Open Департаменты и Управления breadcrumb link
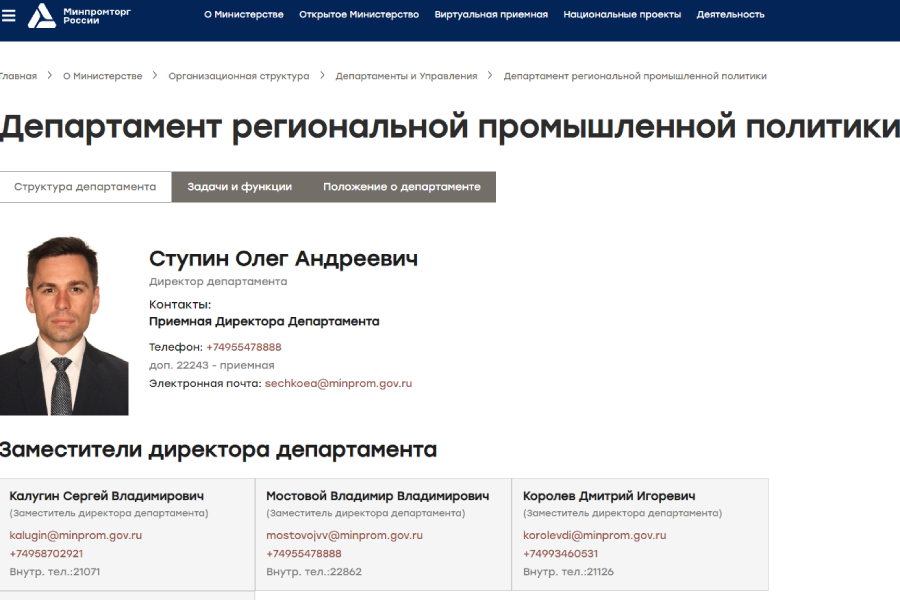The image size is (900, 600). (x=409, y=75)
